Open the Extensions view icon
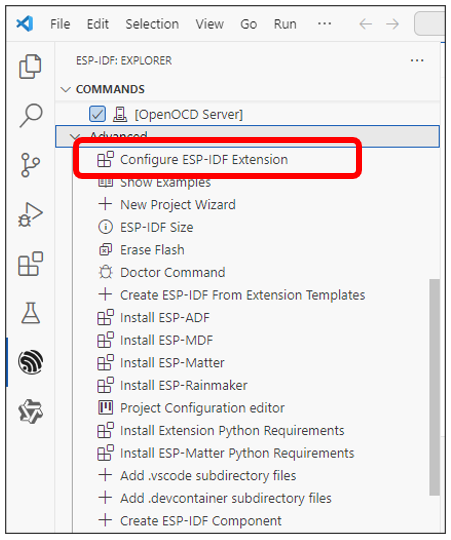The width and height of the screenshot is (451, 540). 30,264
